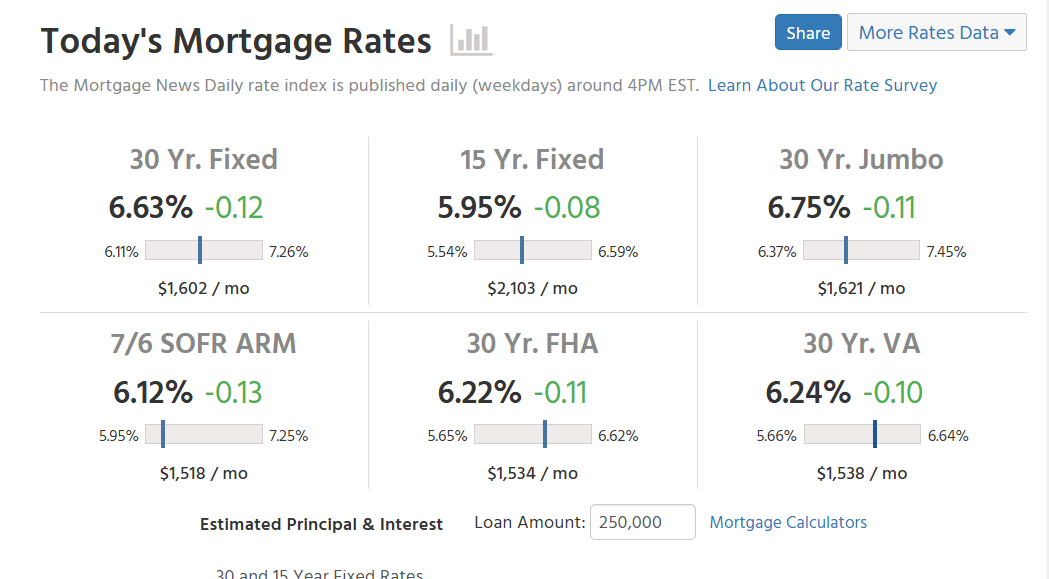
Task: Open the Learn About Our Rate Survey link
Action: point(822,86)
